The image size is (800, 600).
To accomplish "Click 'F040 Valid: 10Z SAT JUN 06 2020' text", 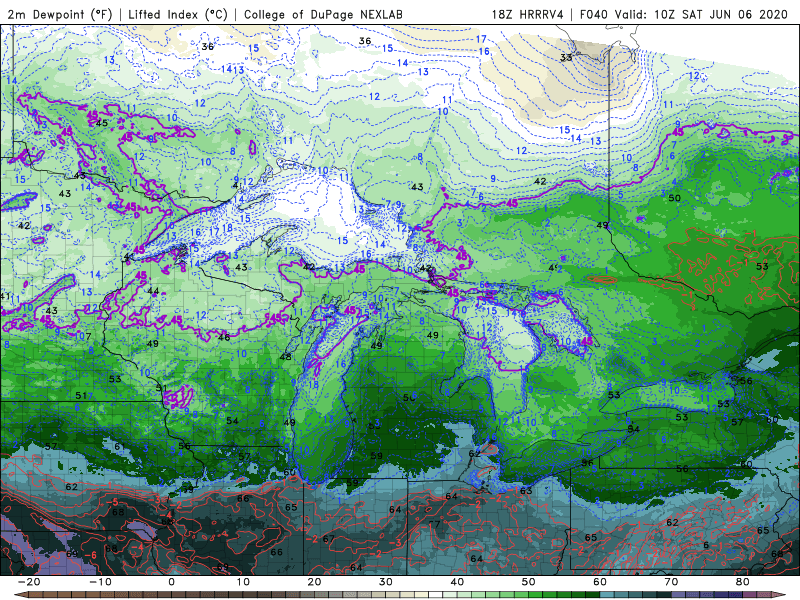I will [684, 14].
